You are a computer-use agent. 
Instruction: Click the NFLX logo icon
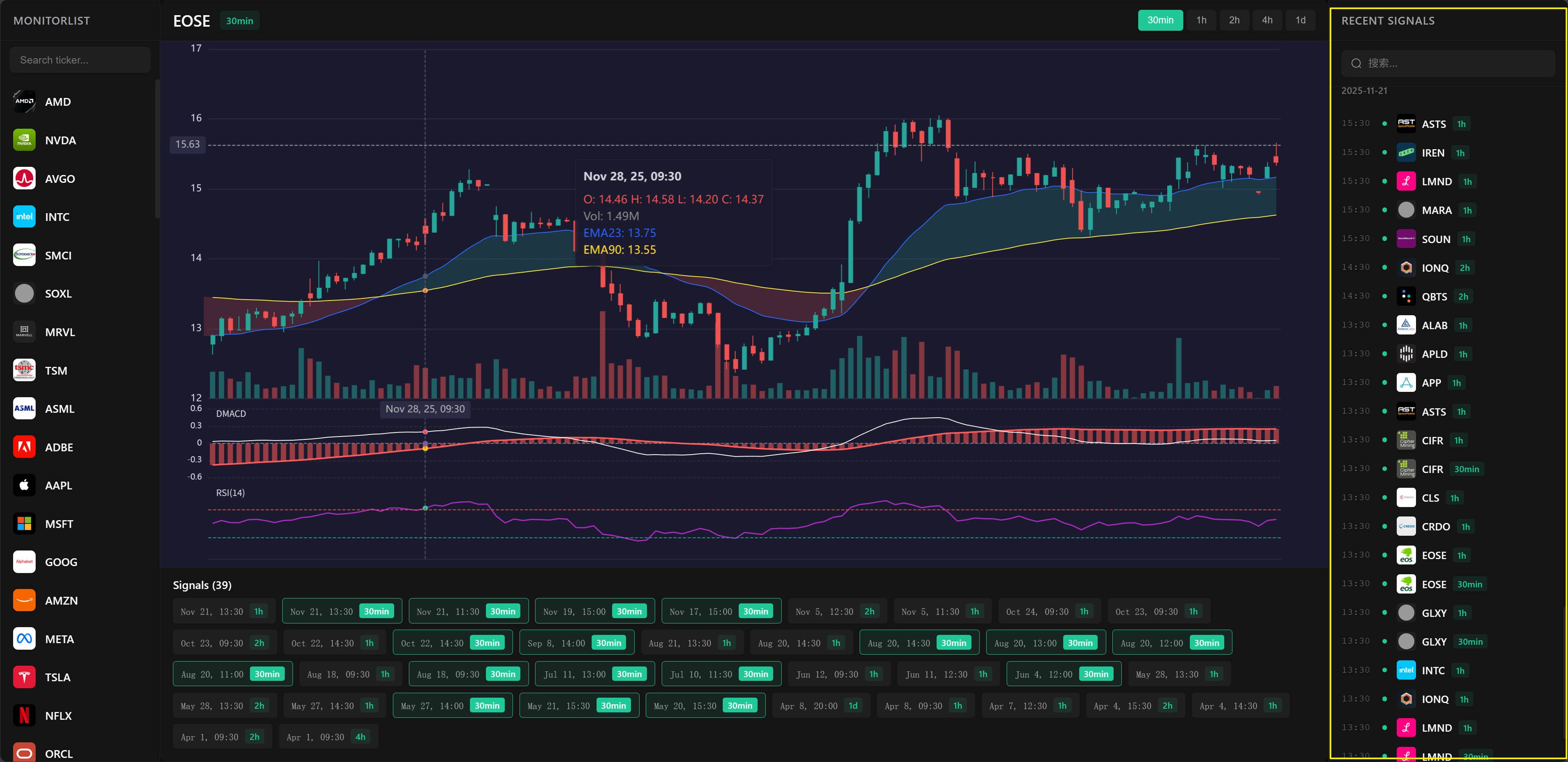(24, 716)
